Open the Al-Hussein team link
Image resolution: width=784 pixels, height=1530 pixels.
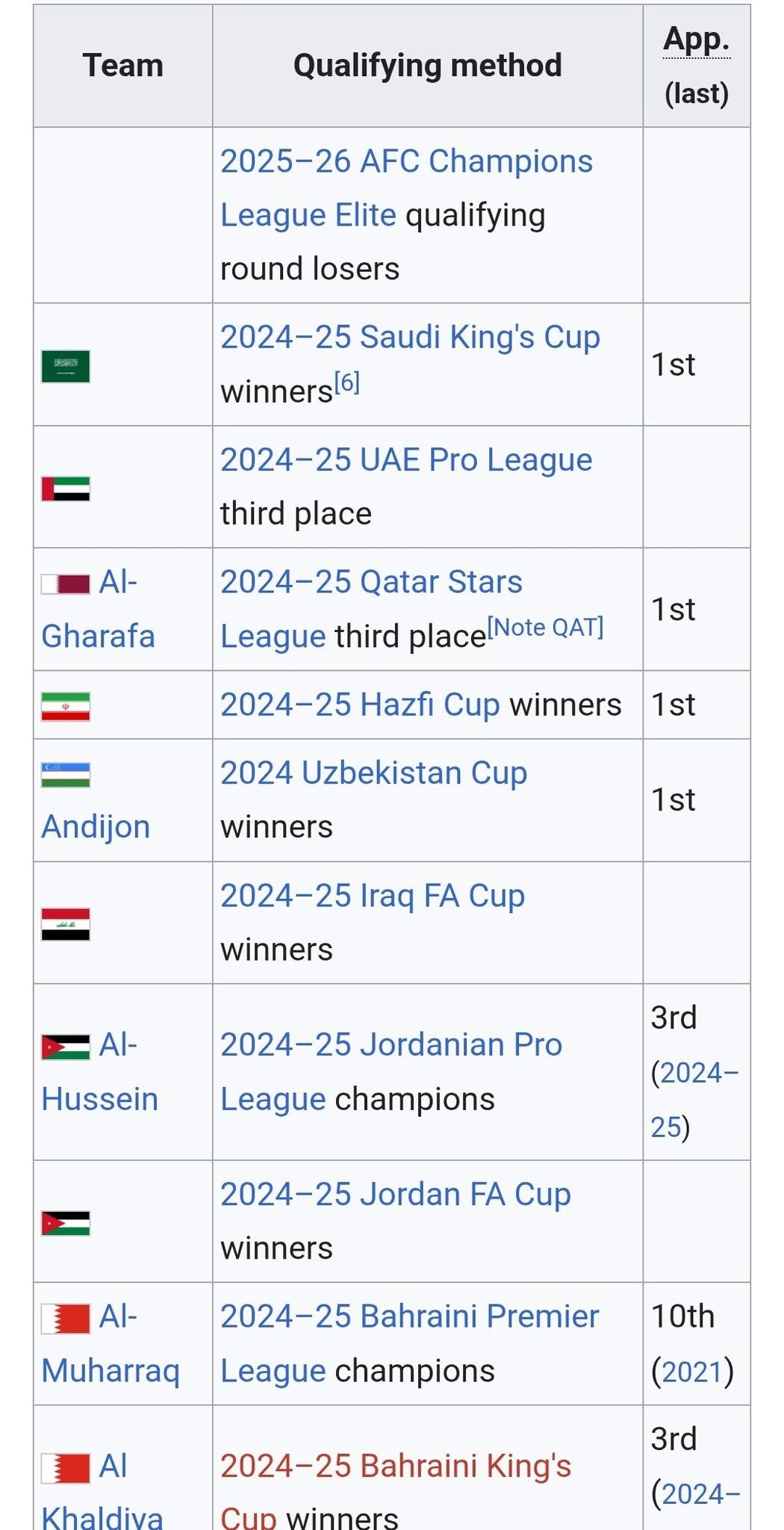(100, 1072)
